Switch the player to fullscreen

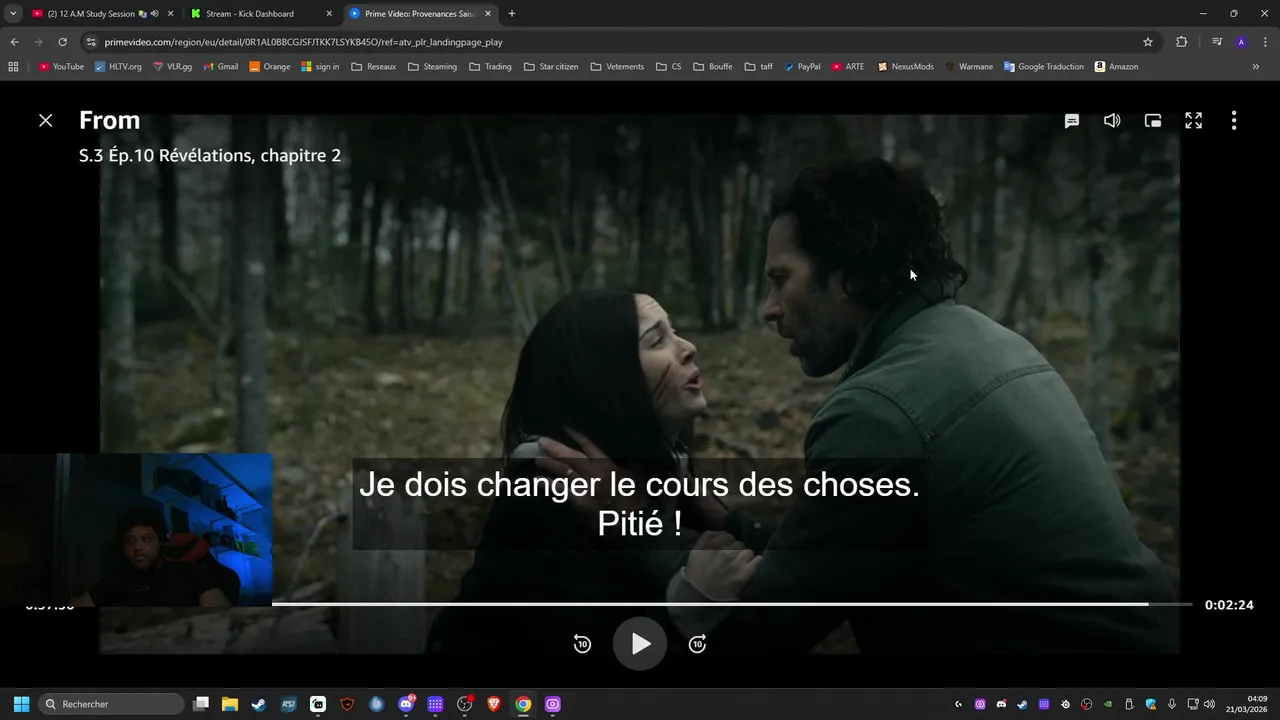coord(1193,120)
